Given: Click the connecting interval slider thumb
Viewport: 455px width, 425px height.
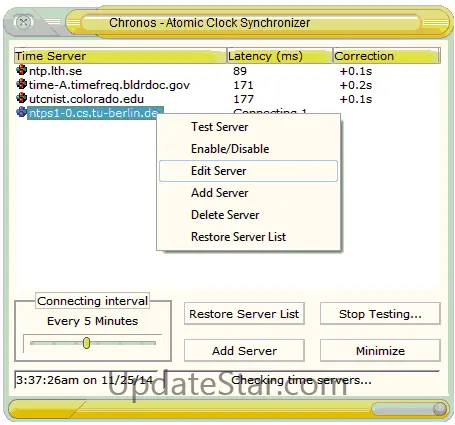Looking at the screenshot, I should 87,343.
